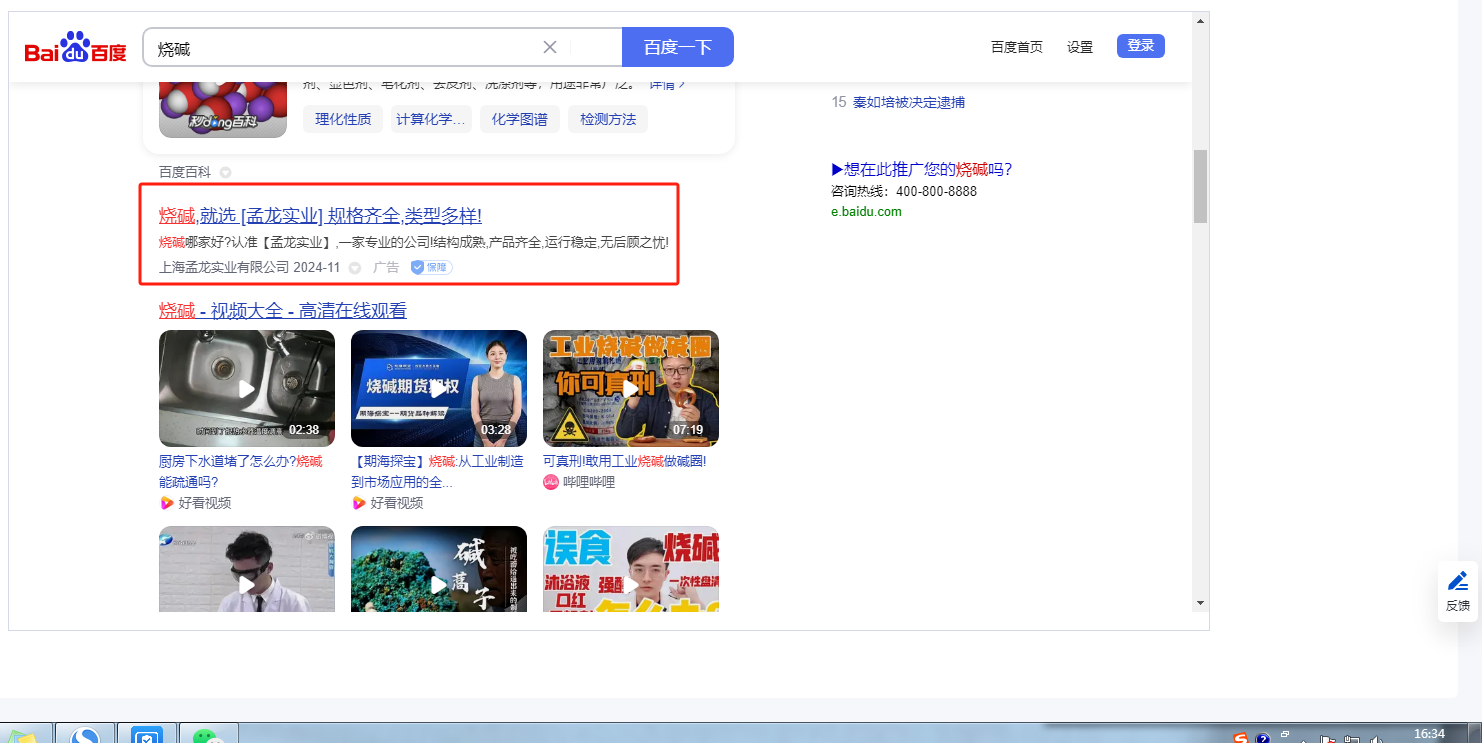The image size is (1482, 743).
Task: Expand the dropdown arrow next to 百度百科
Action: [225, 172]
